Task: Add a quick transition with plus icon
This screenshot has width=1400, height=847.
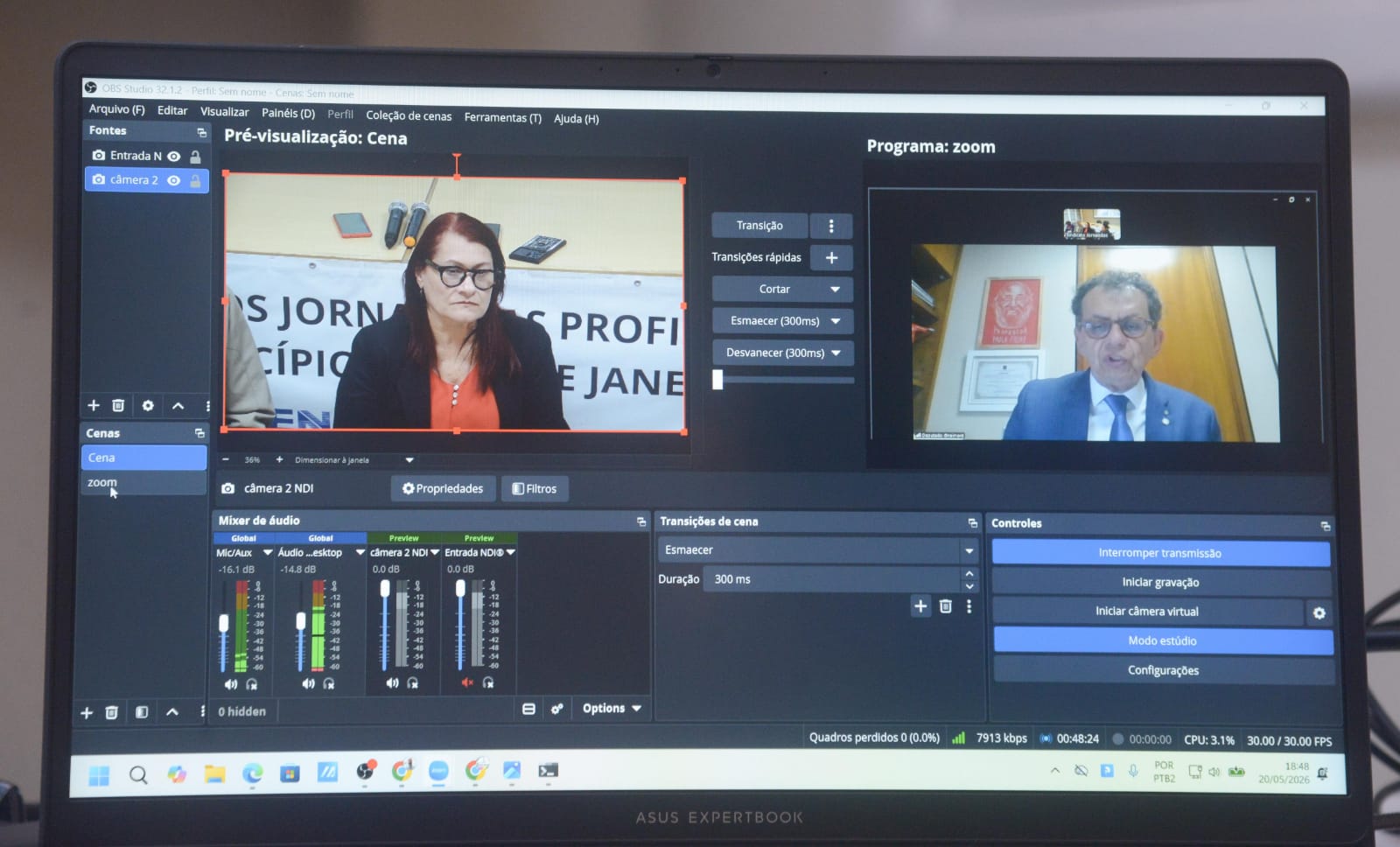Action: point(831,258)
